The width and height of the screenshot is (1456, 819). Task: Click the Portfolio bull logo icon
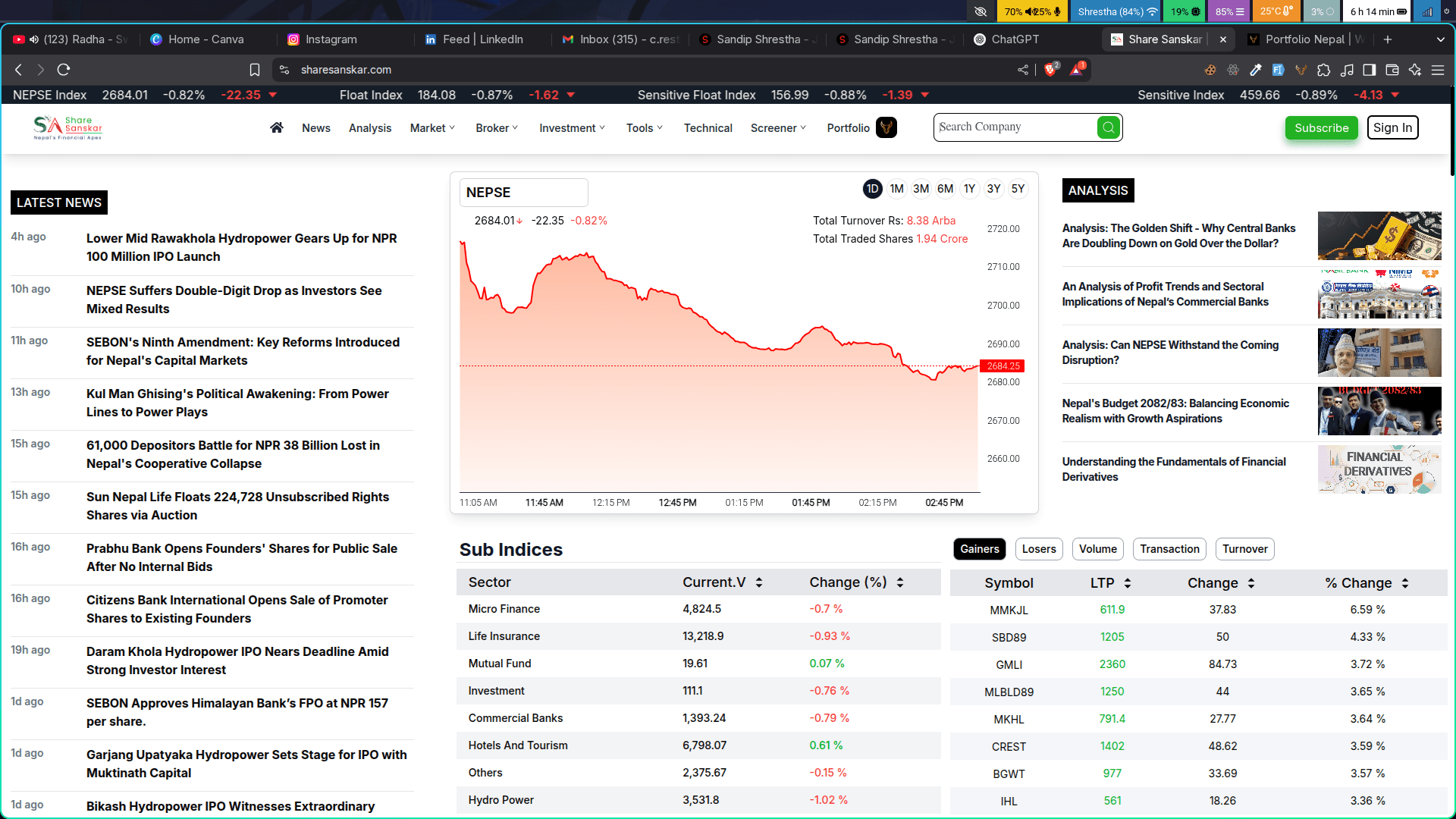(x=886, y=127)
